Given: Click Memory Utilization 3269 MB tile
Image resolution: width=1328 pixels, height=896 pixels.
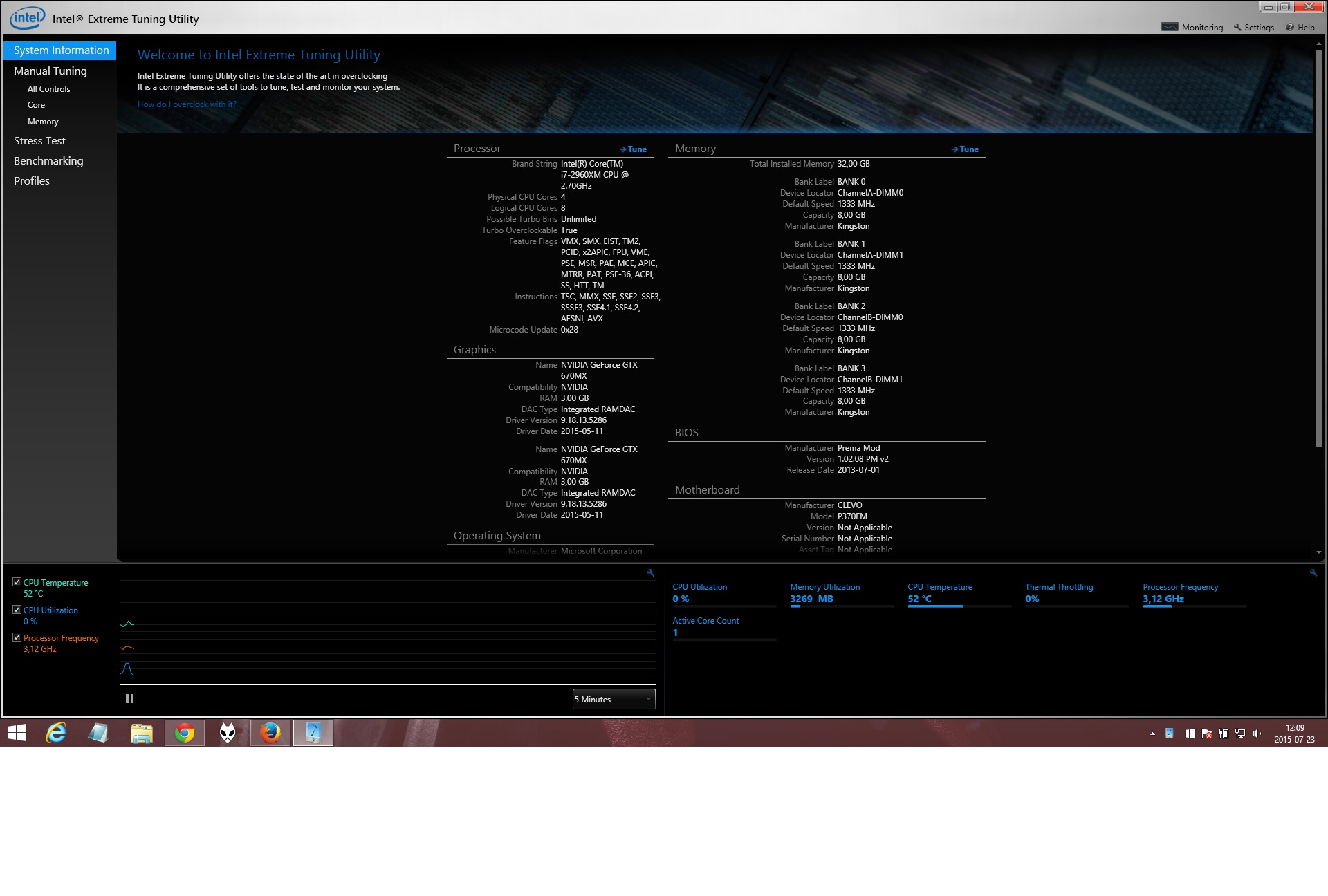Looking at the screenshot, I should pyautogui.click(x=842, y=595).
